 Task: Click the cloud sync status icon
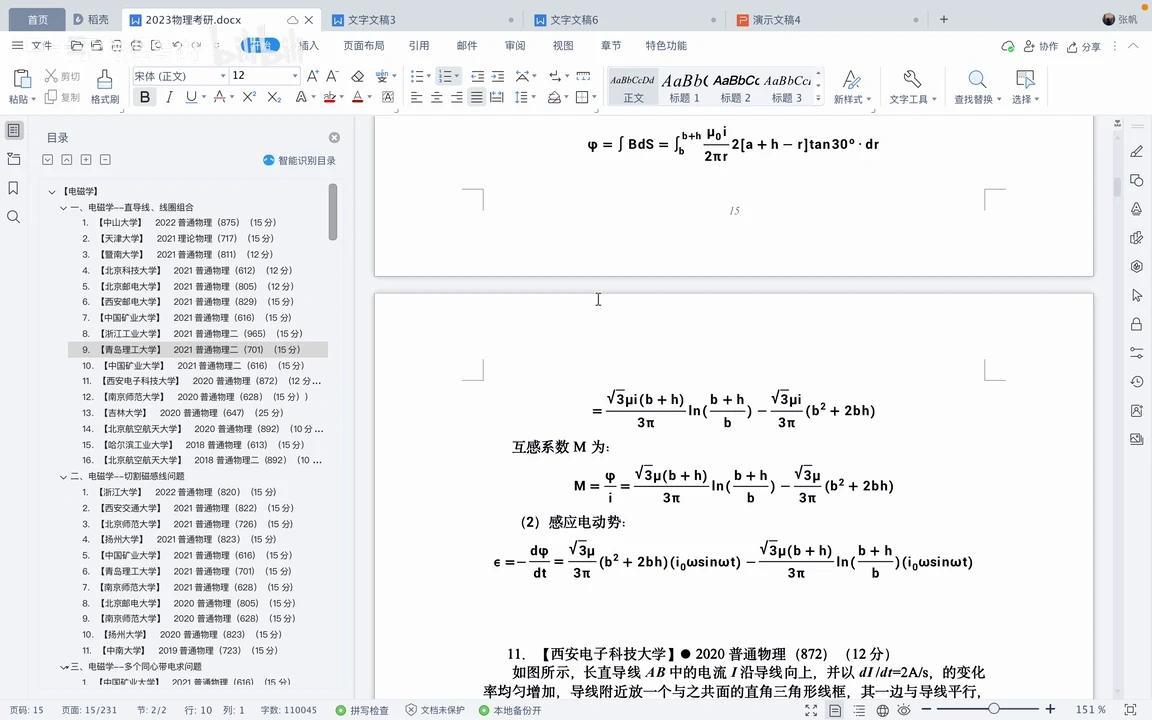point(1007,46)
